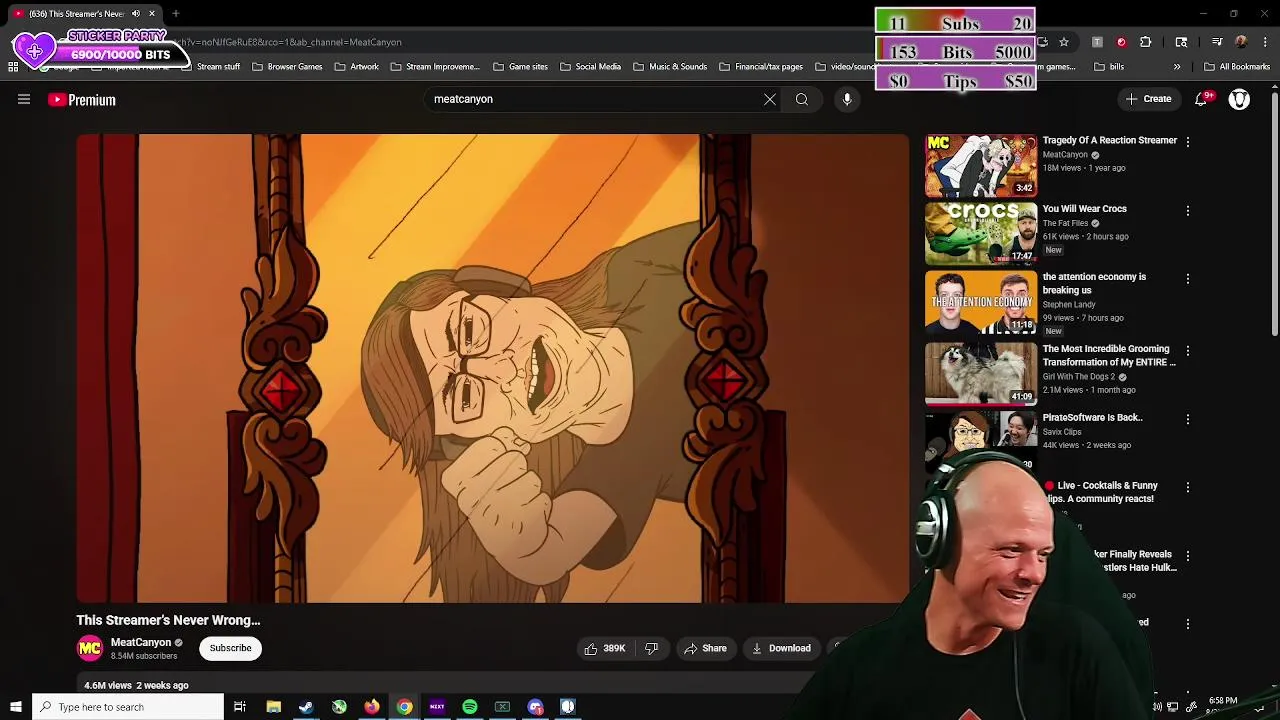Open options for Cocktails & Funny live video
The height and width of the screenshot is (720, 1280).
pos(1188,487)
